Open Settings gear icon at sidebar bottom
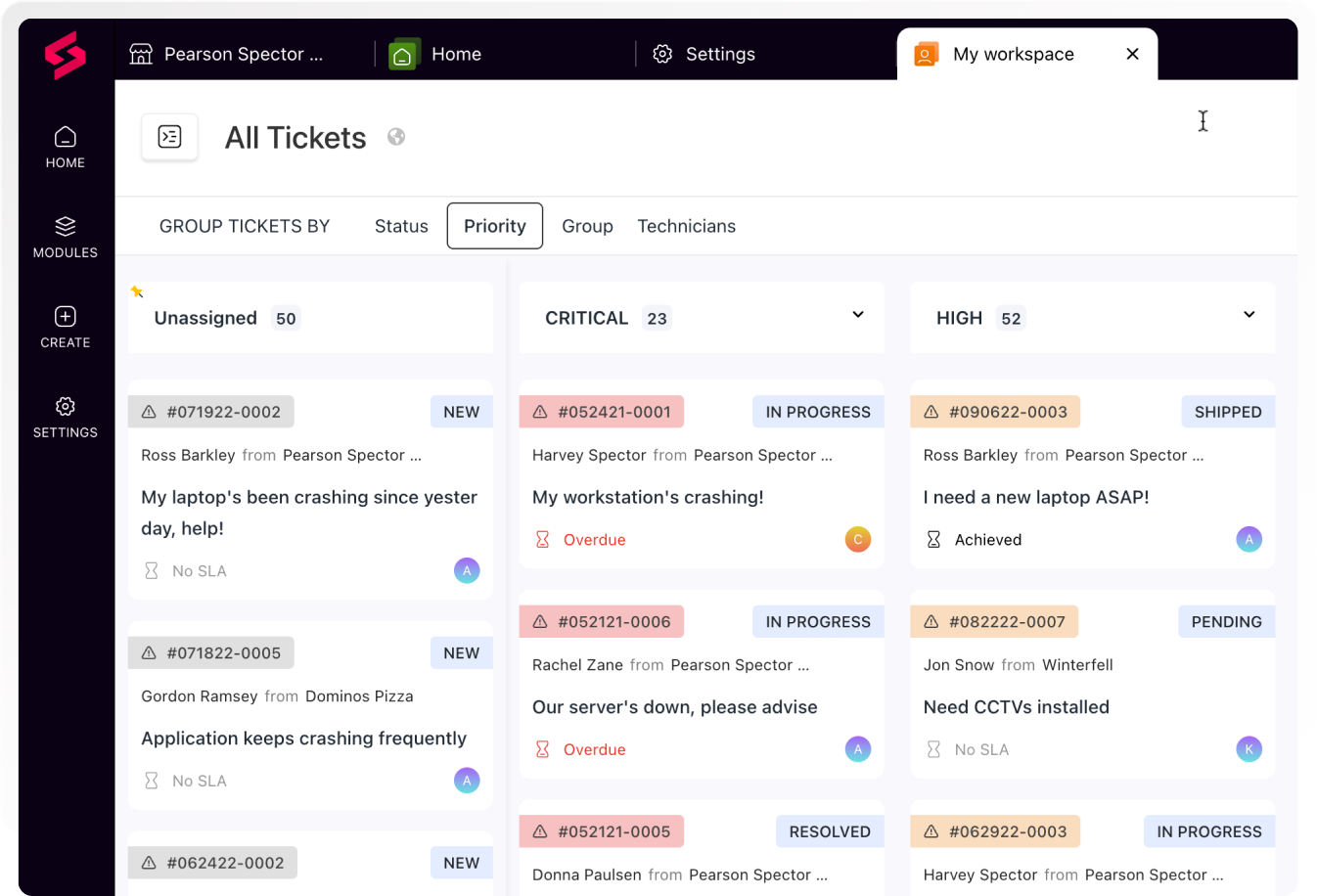This screenshot has width=1317, height=896. (65, 407)
